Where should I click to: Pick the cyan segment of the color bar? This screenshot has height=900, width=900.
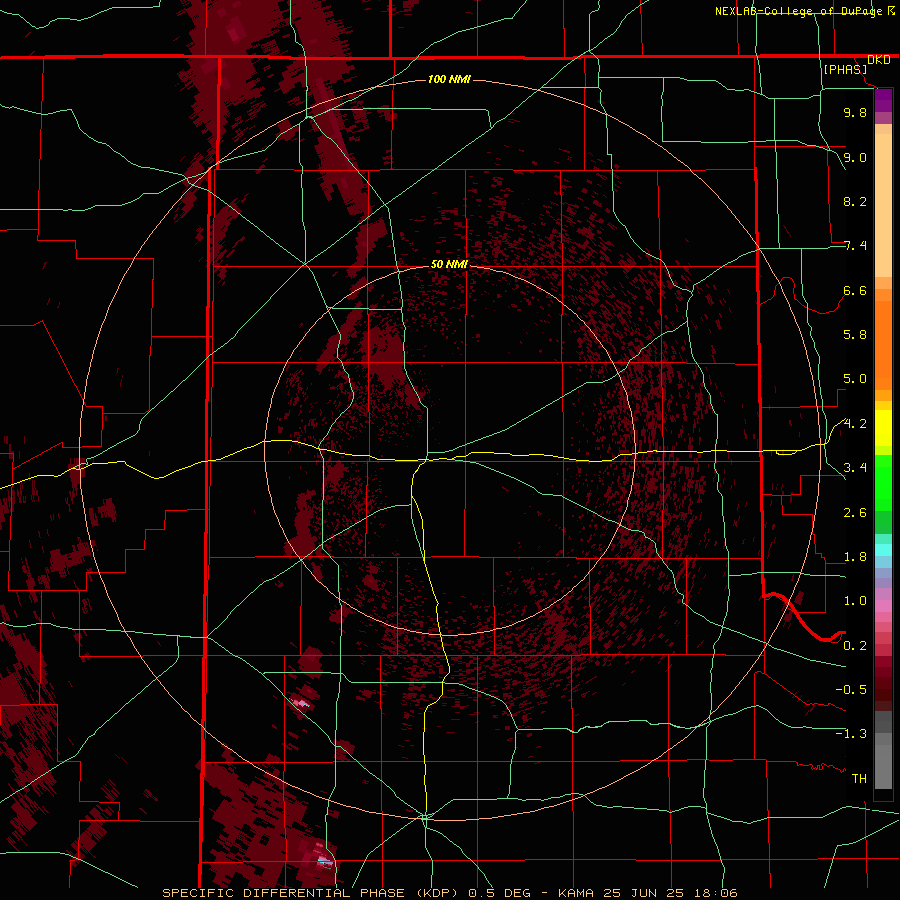coord(883,550)
